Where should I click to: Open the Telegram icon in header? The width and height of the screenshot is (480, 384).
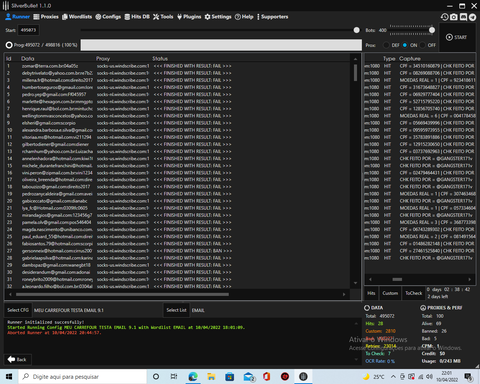(x=473, y=17)
